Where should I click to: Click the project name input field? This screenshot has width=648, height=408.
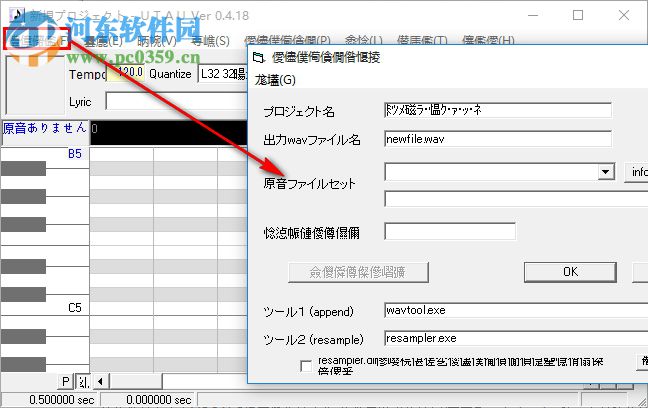click(x=498, y=110)
